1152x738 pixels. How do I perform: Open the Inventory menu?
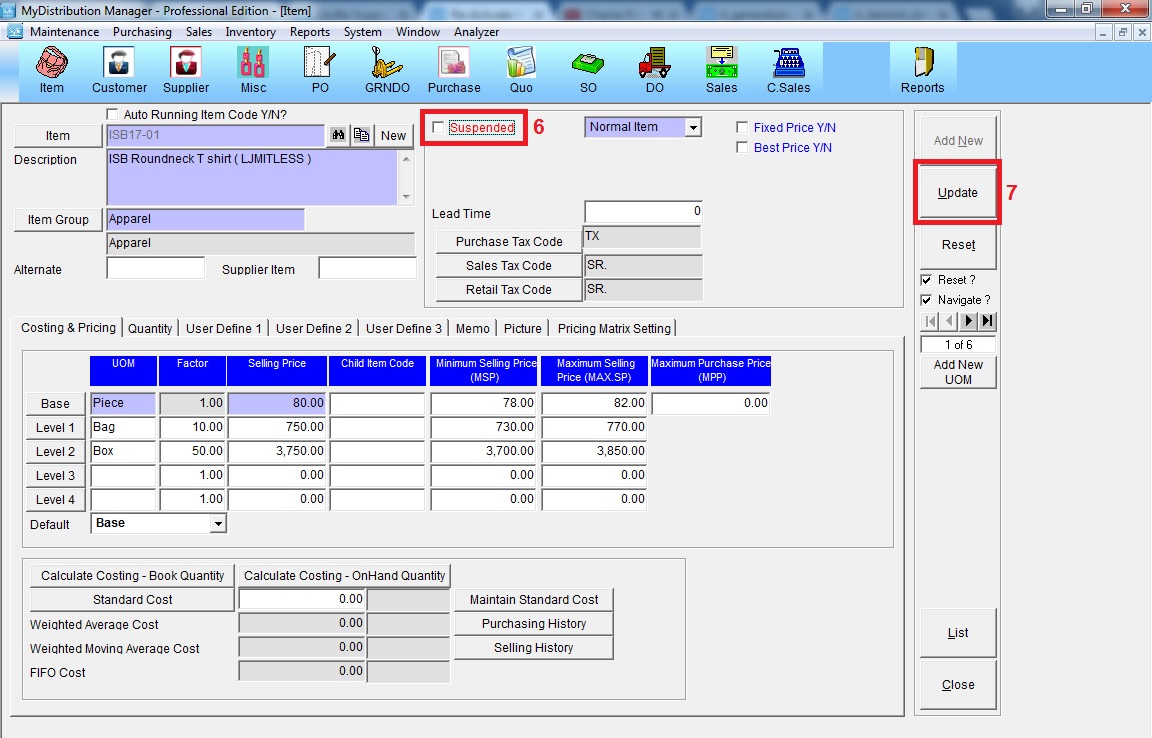click(x=250, y=32)
